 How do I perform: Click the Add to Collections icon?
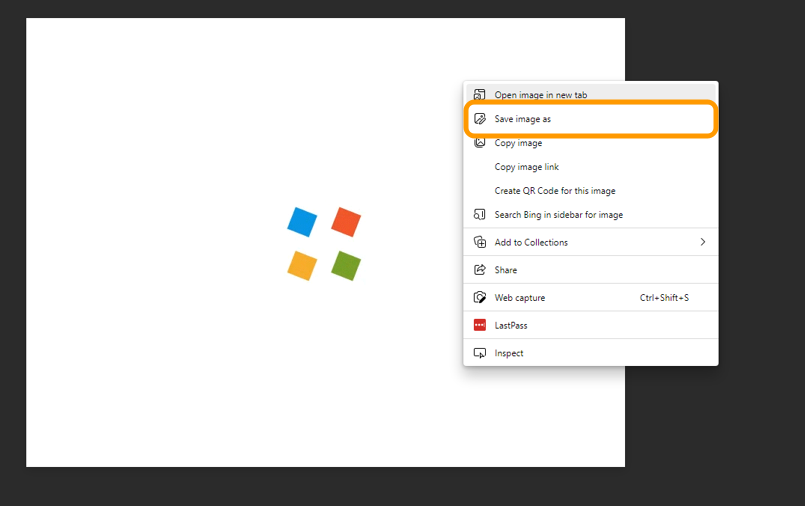point(480,242)
